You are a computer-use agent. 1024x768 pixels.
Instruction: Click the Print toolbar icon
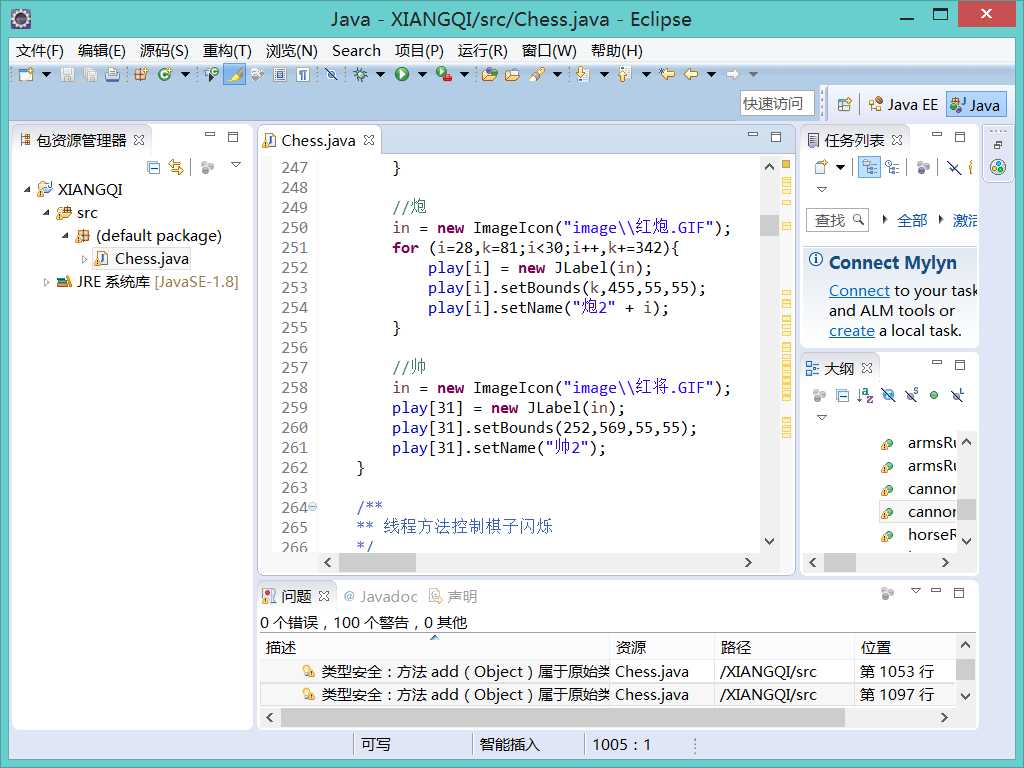tap(112, 74)
